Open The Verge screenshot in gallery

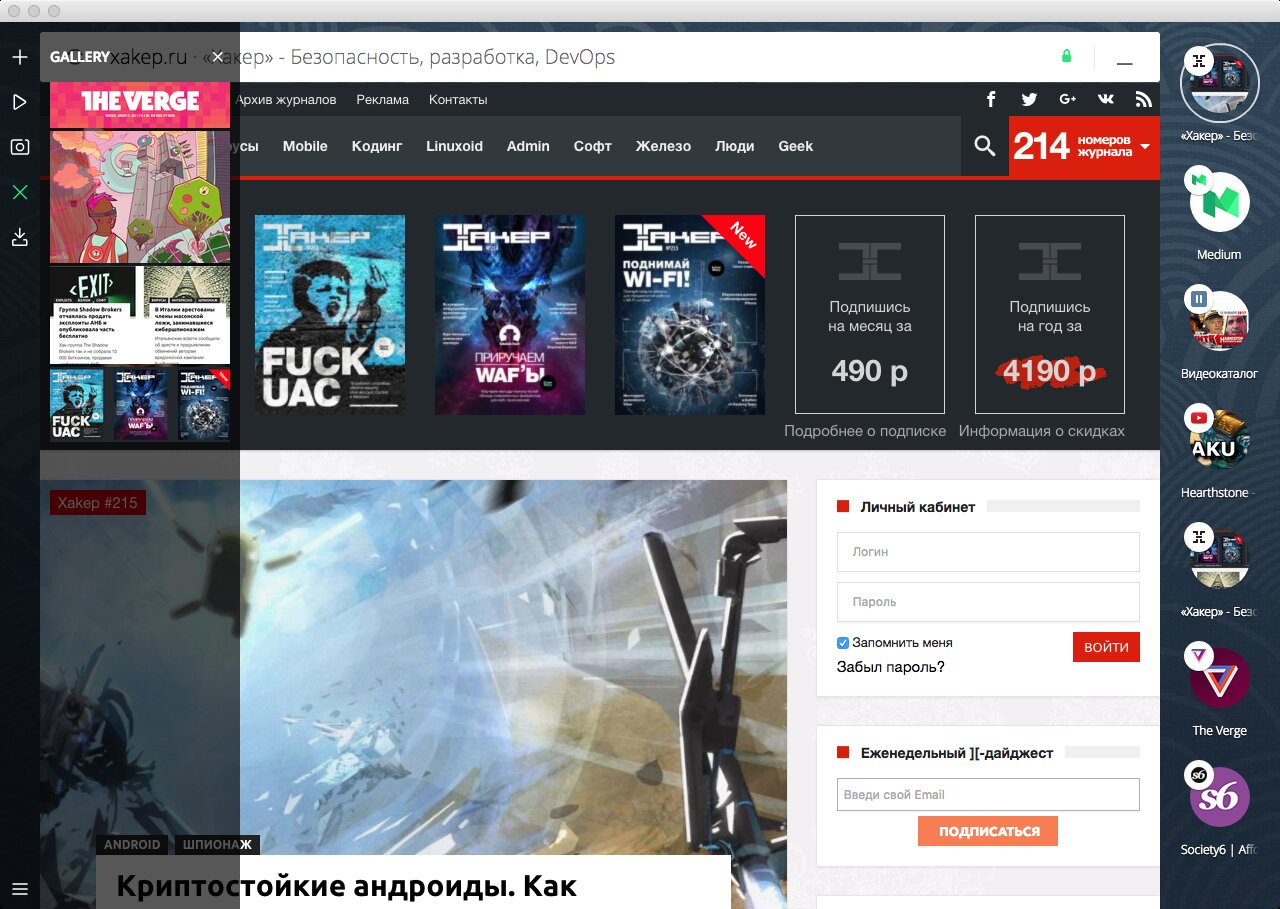(x=140, y=105)
